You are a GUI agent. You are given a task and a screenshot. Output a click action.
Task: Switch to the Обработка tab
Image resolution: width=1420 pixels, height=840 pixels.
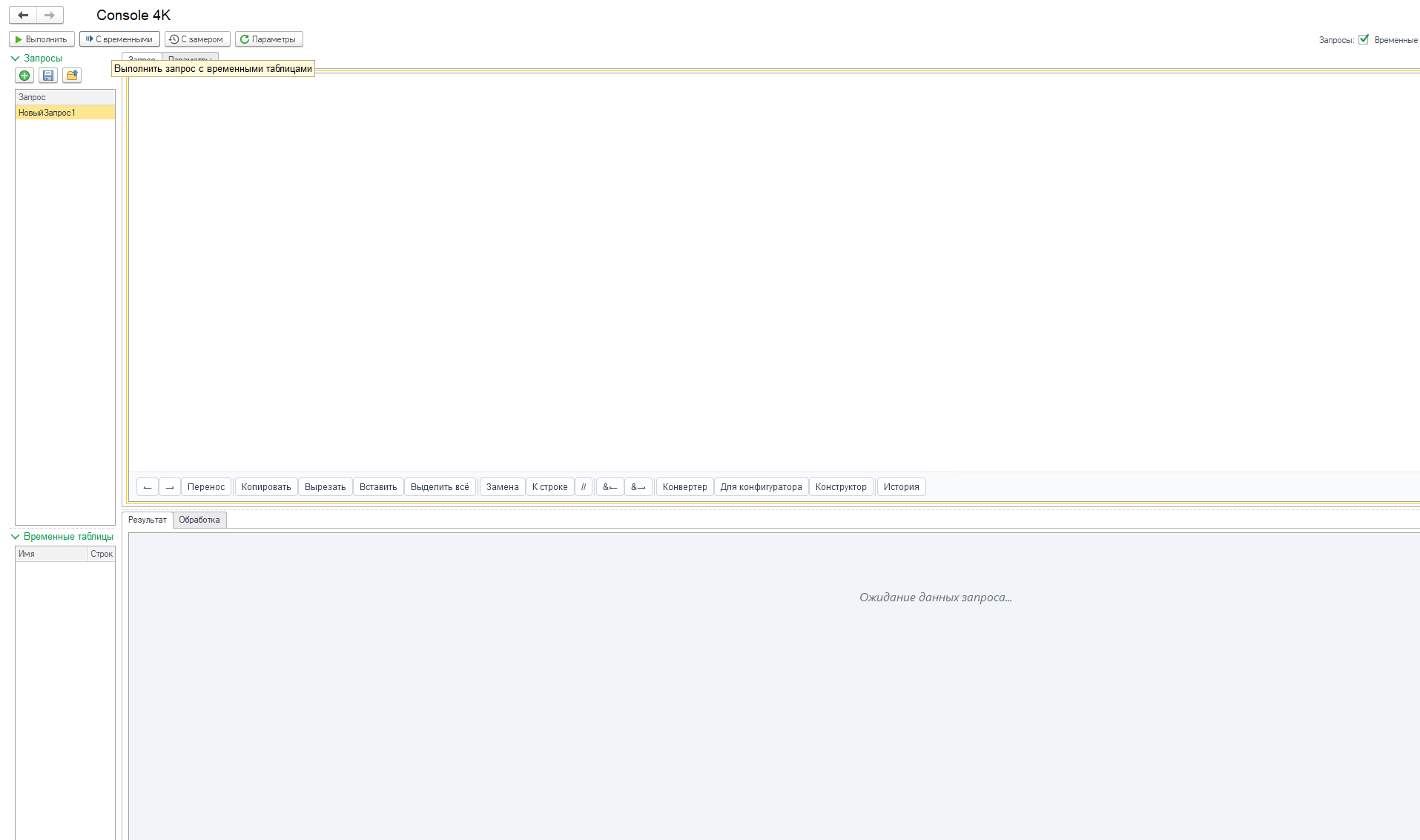[199, 520]
